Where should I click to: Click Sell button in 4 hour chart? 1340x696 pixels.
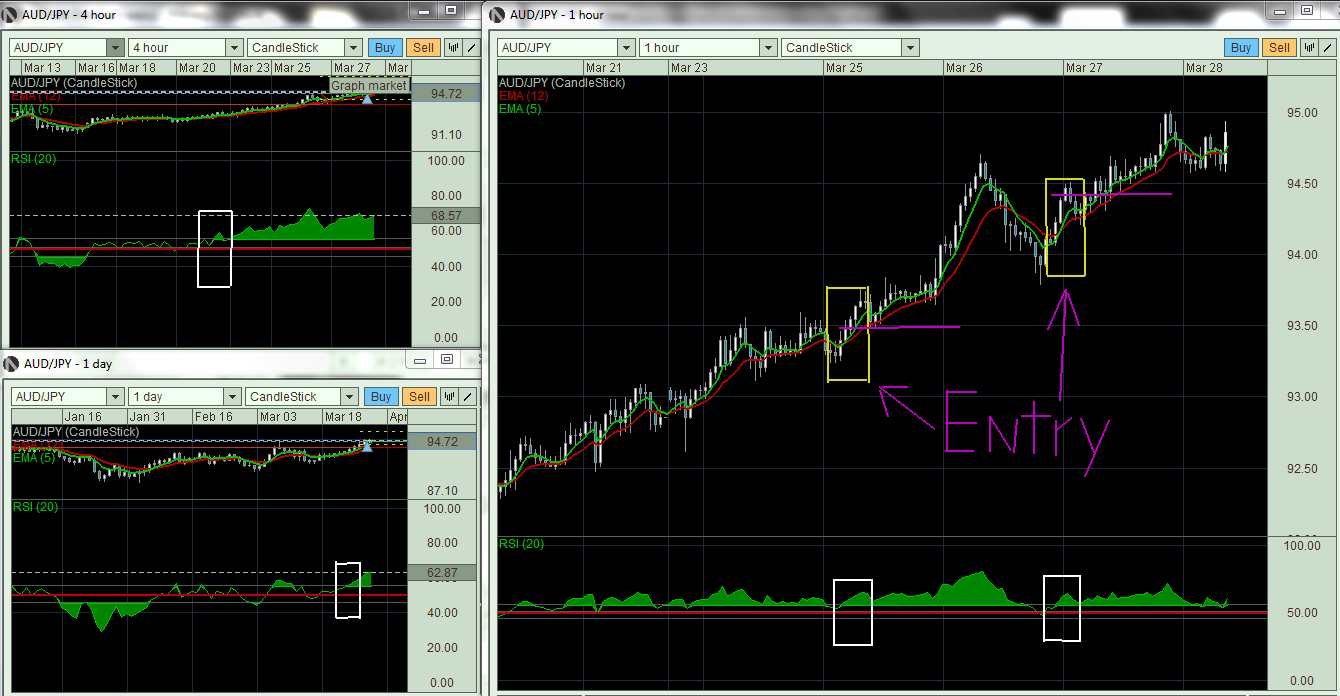coord(424,47)
